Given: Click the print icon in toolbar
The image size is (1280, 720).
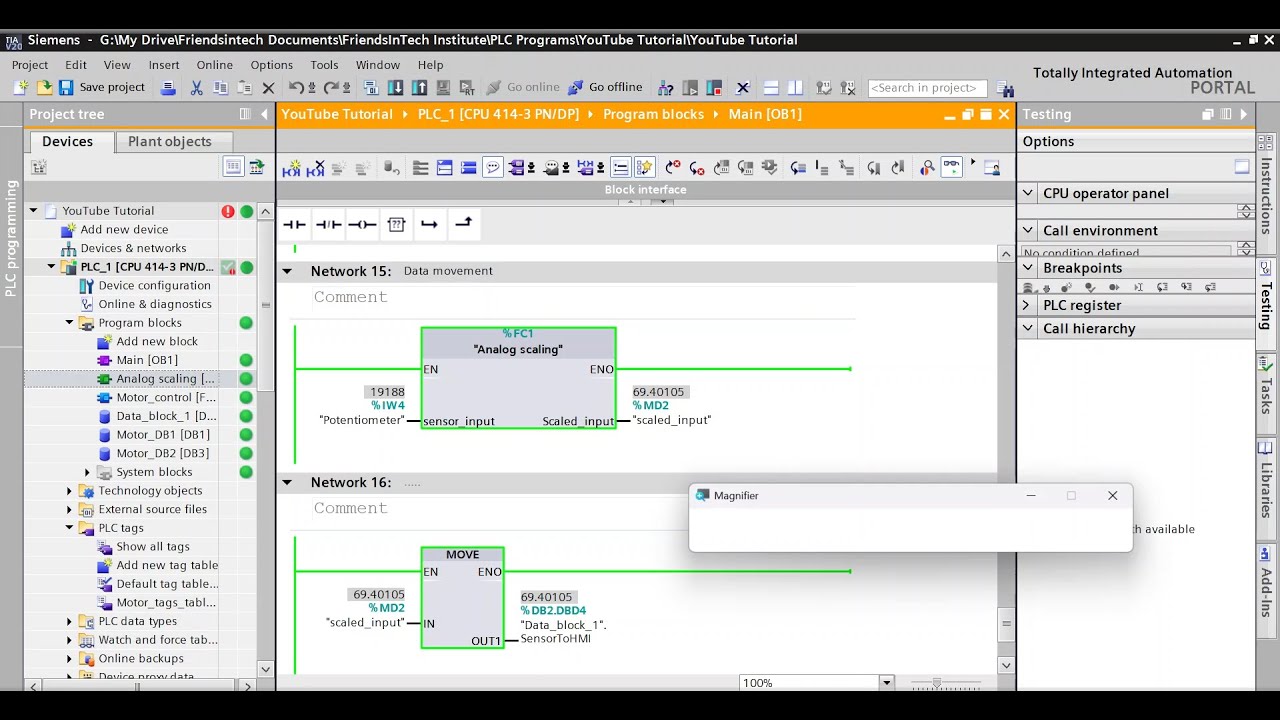Looking at the screenshot, I should point(168,88).
